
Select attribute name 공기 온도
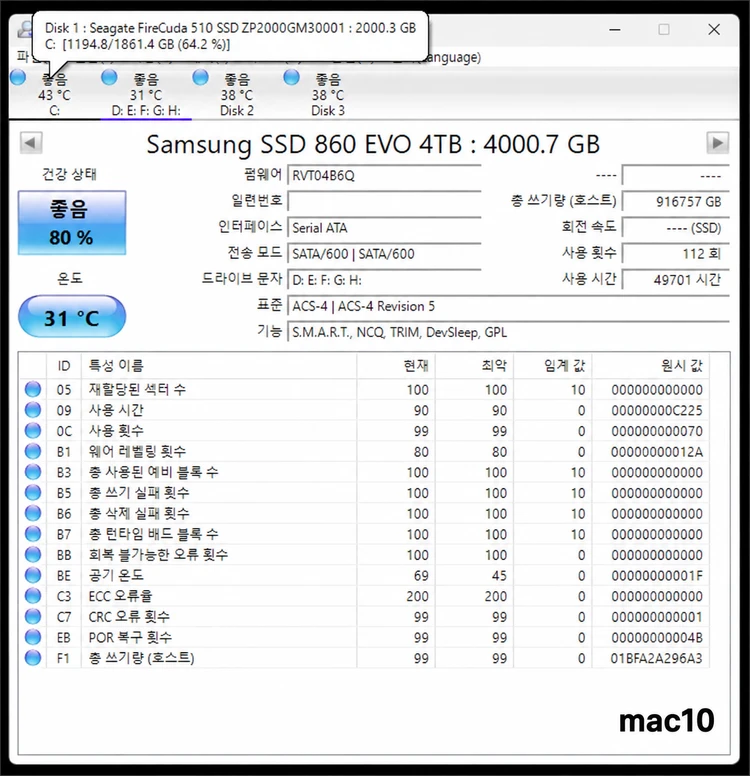point(116,575)
